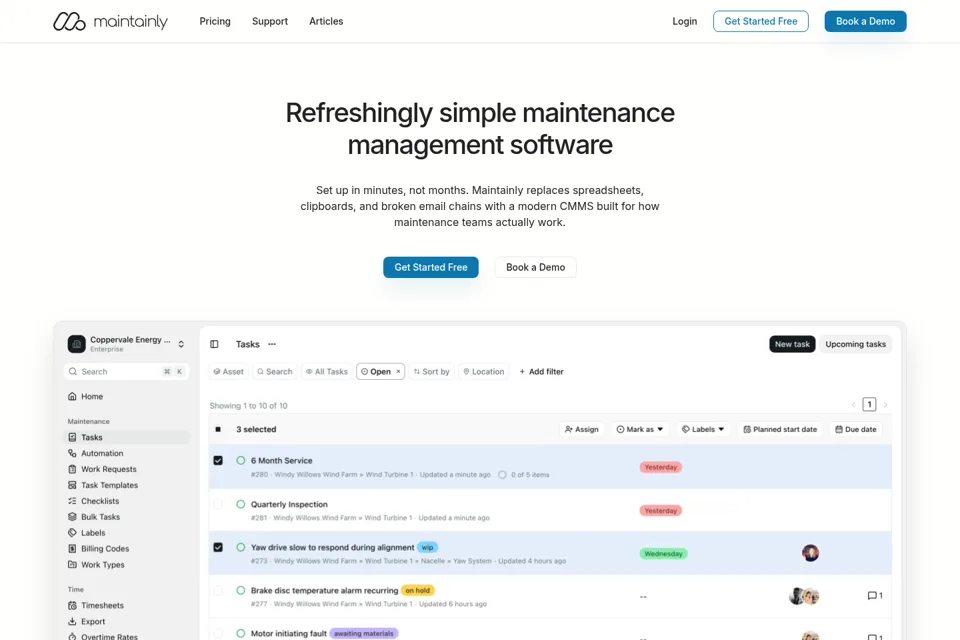Mark Yaw drive task status circle
Viewport: 960px width, 640px height.
241,548
